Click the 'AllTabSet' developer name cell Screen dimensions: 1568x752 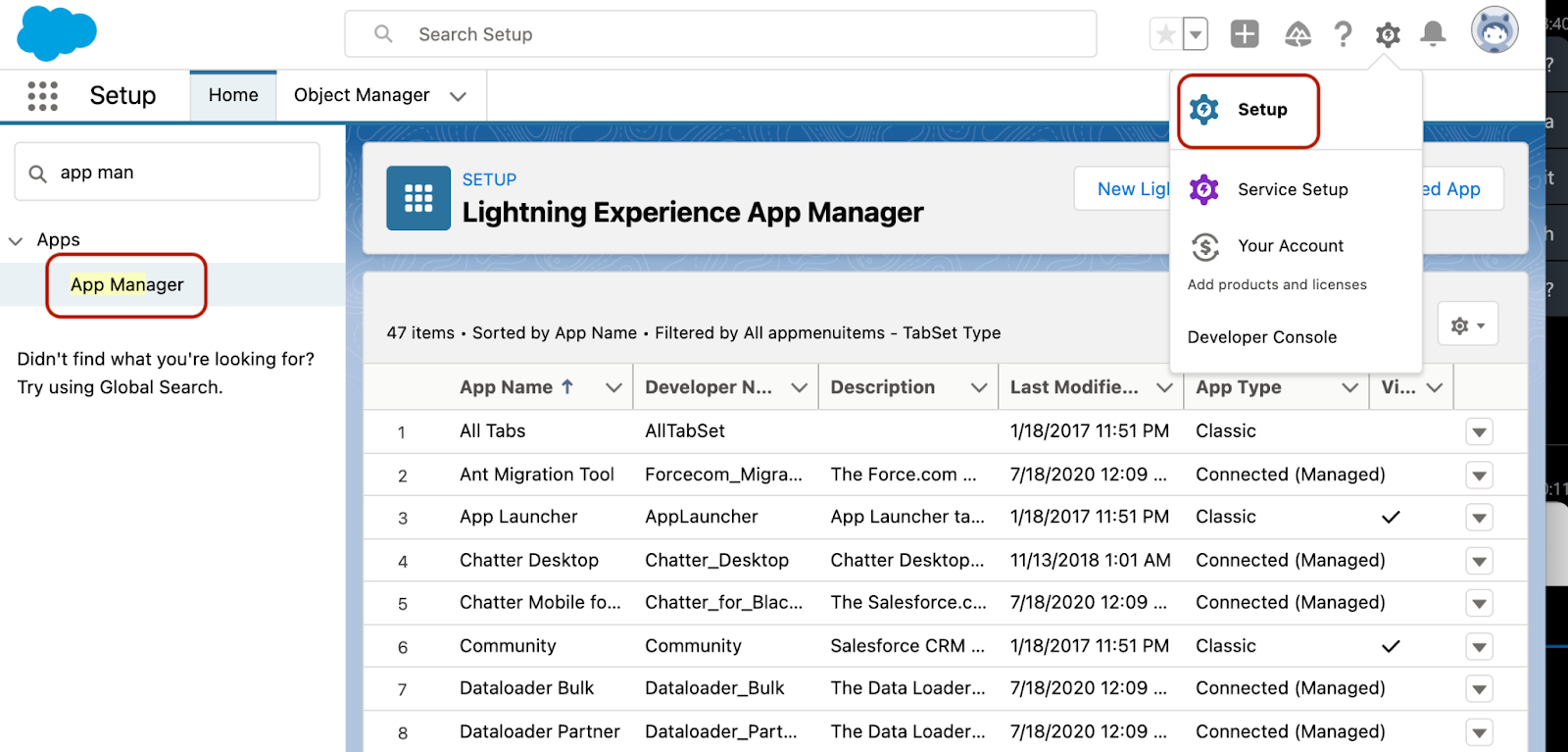685,431
